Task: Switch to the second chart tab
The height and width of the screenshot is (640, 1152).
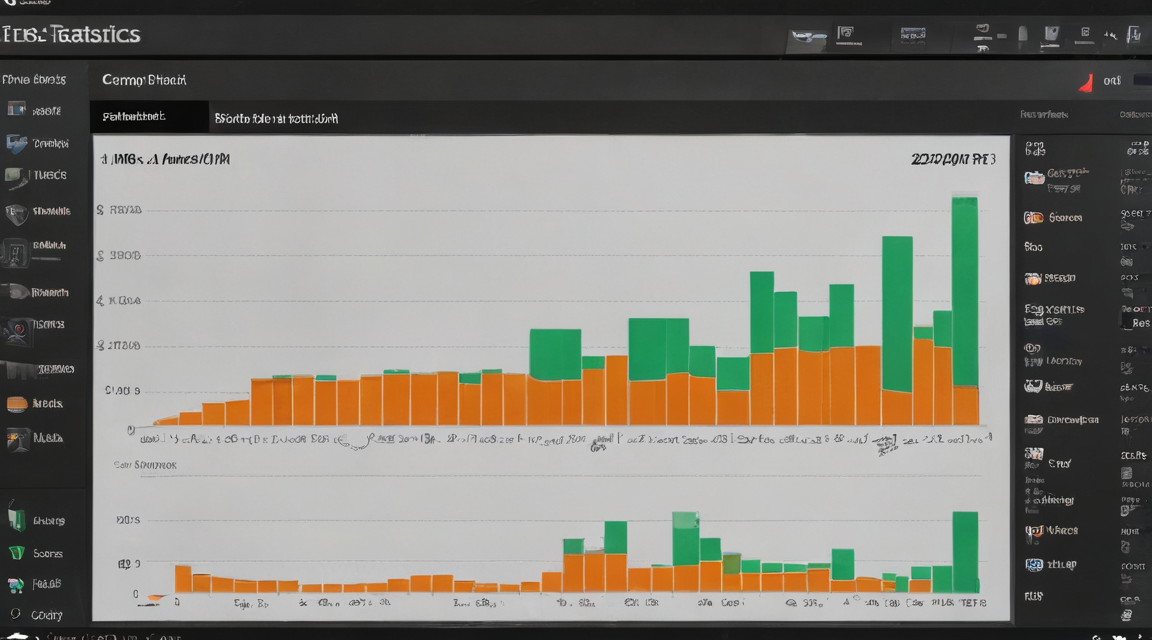Action: coord(276,118)
